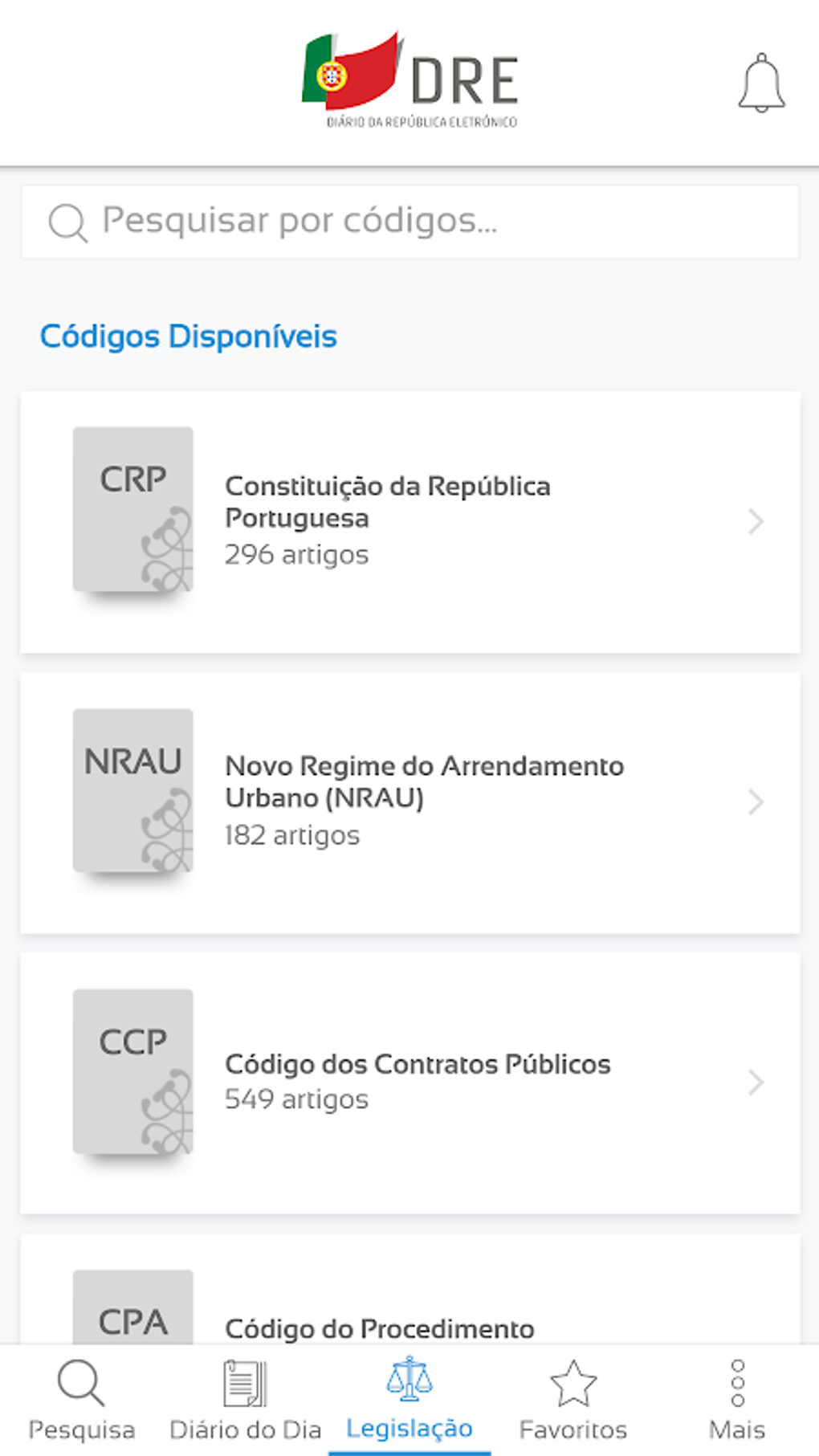Screen dimensions: 819x1456
Task: Tap the Pesquisa magnifier icon in bottom bar
Action: tap(81, 1383)
